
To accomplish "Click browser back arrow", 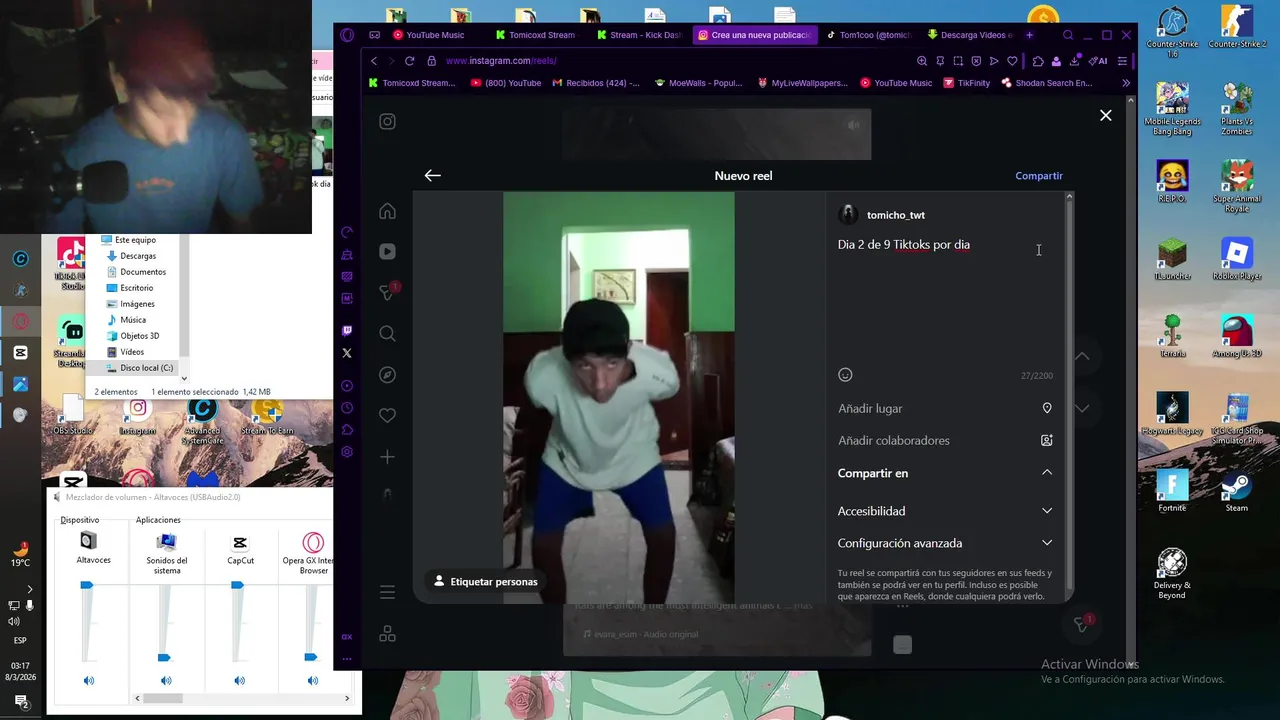I will (374, 61).
